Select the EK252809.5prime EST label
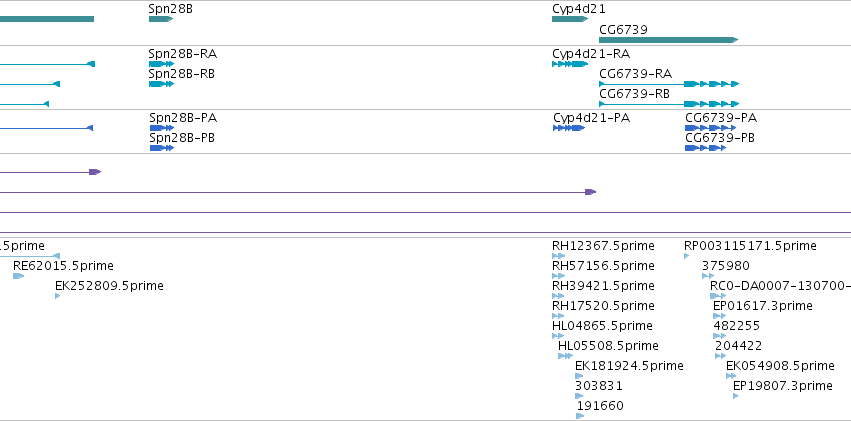 109,286
